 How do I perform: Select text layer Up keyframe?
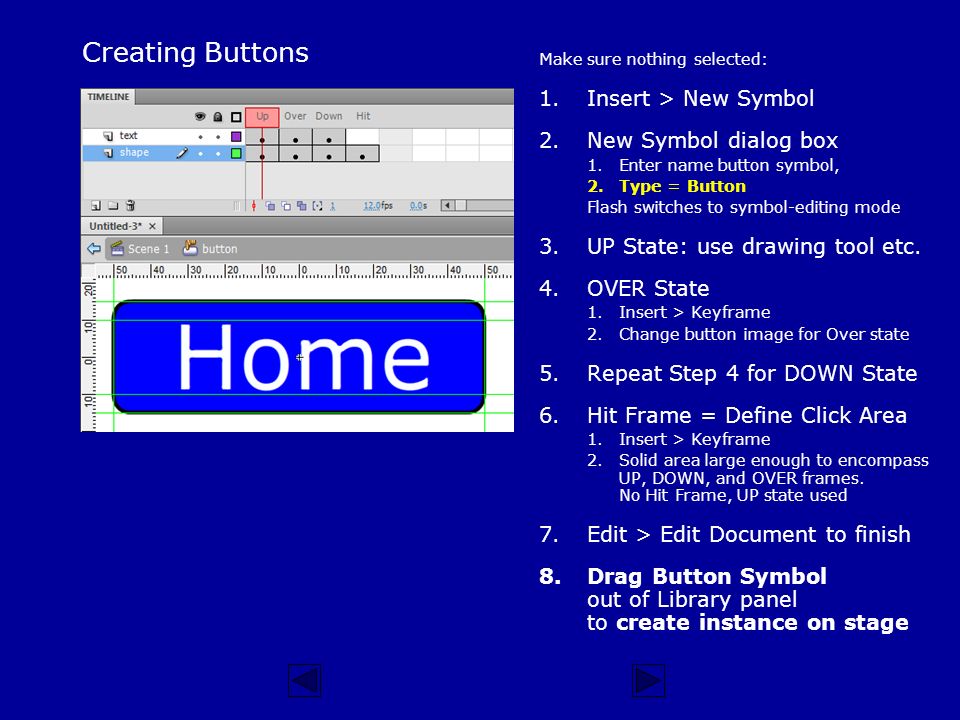pyautogui.click(x=262, y=137)
